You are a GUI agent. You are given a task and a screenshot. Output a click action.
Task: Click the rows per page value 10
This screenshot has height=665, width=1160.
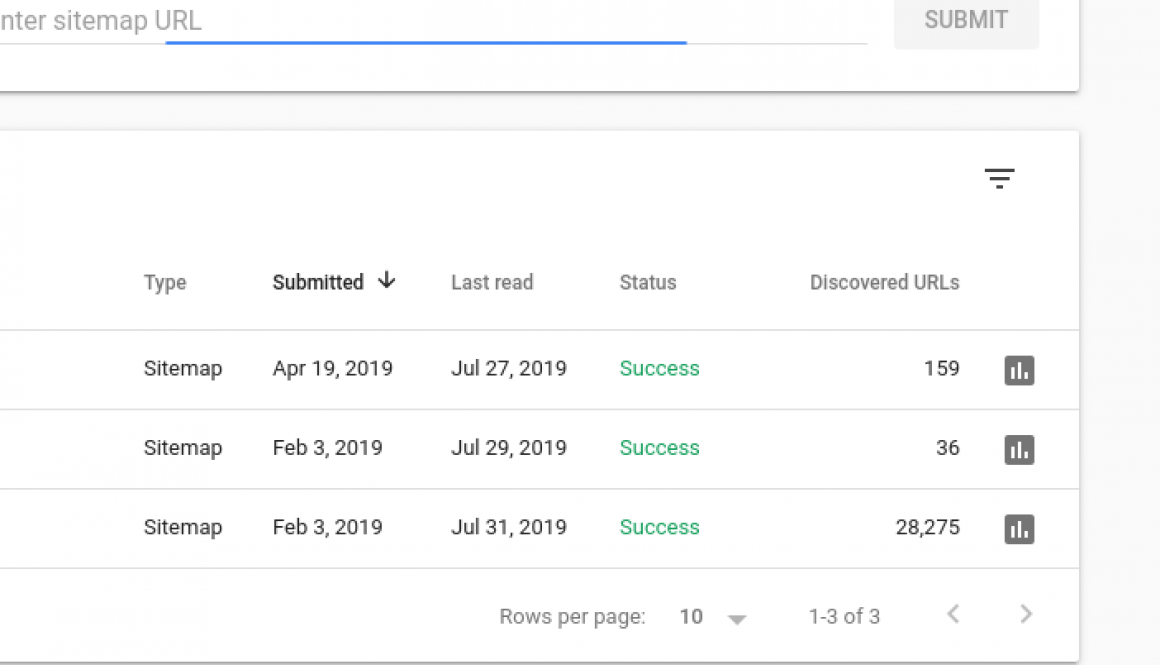(x=691, y=617)
